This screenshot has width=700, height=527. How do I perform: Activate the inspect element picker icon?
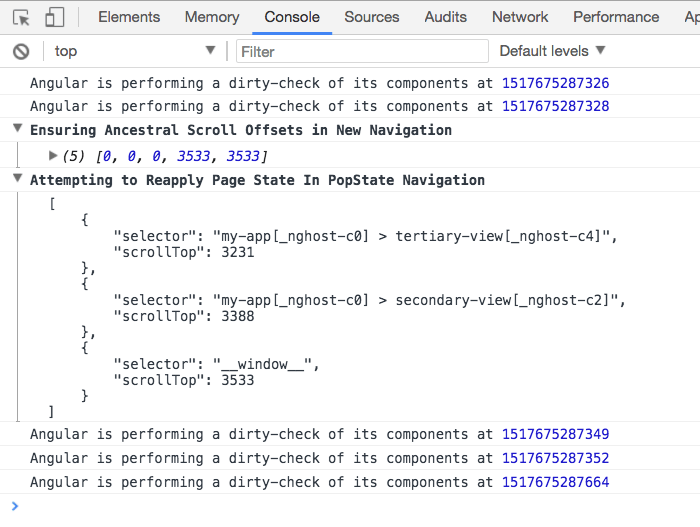pyautogui.click(x=21, y=17)
